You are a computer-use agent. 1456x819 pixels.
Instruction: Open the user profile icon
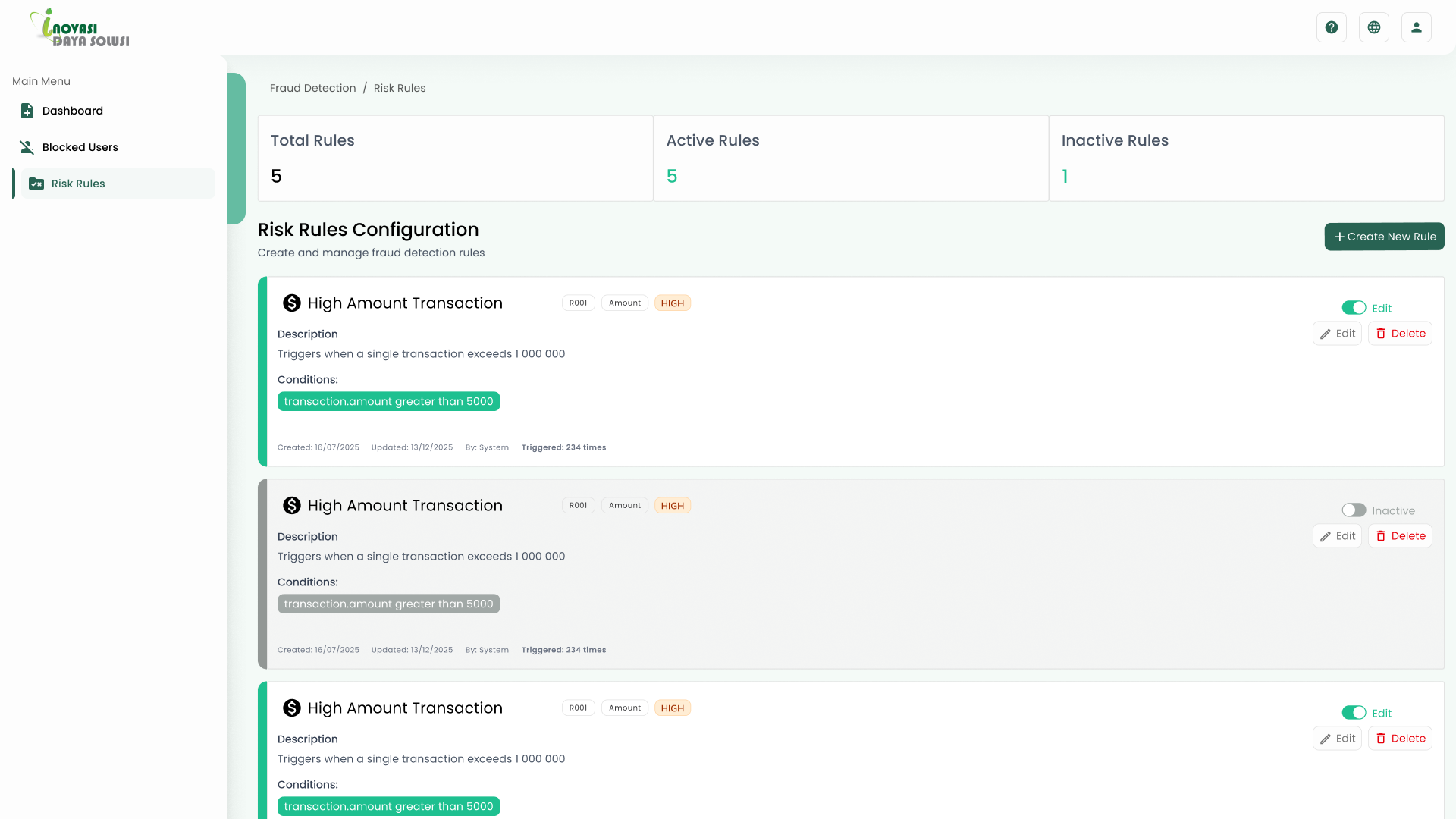tap(1416, 27)
